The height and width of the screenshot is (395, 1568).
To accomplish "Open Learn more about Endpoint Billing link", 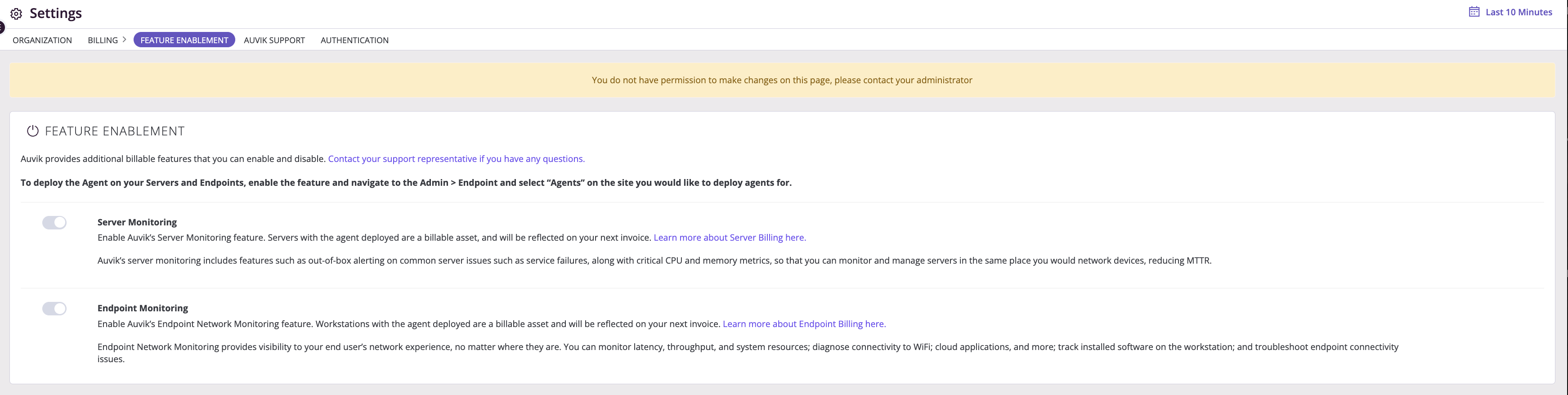I will [x=804, y=324].
